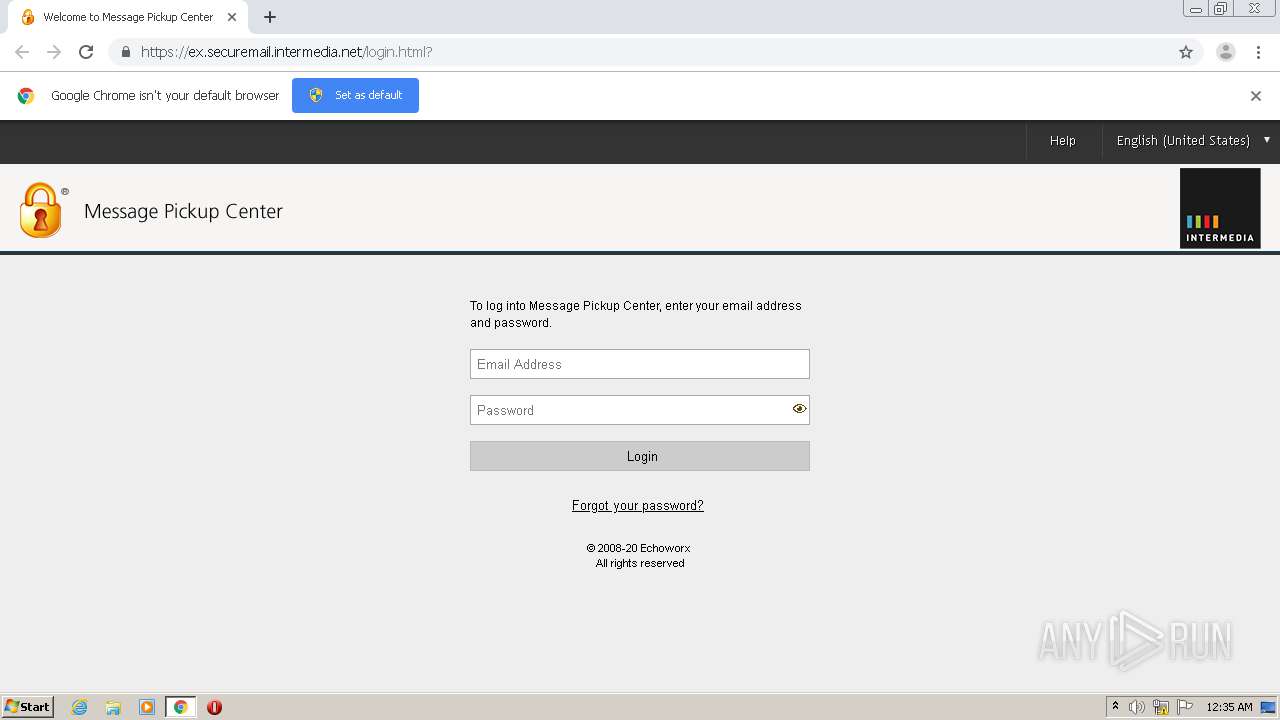
Task: Open the Action Center flag tray icon
Action: point(1185,707)
